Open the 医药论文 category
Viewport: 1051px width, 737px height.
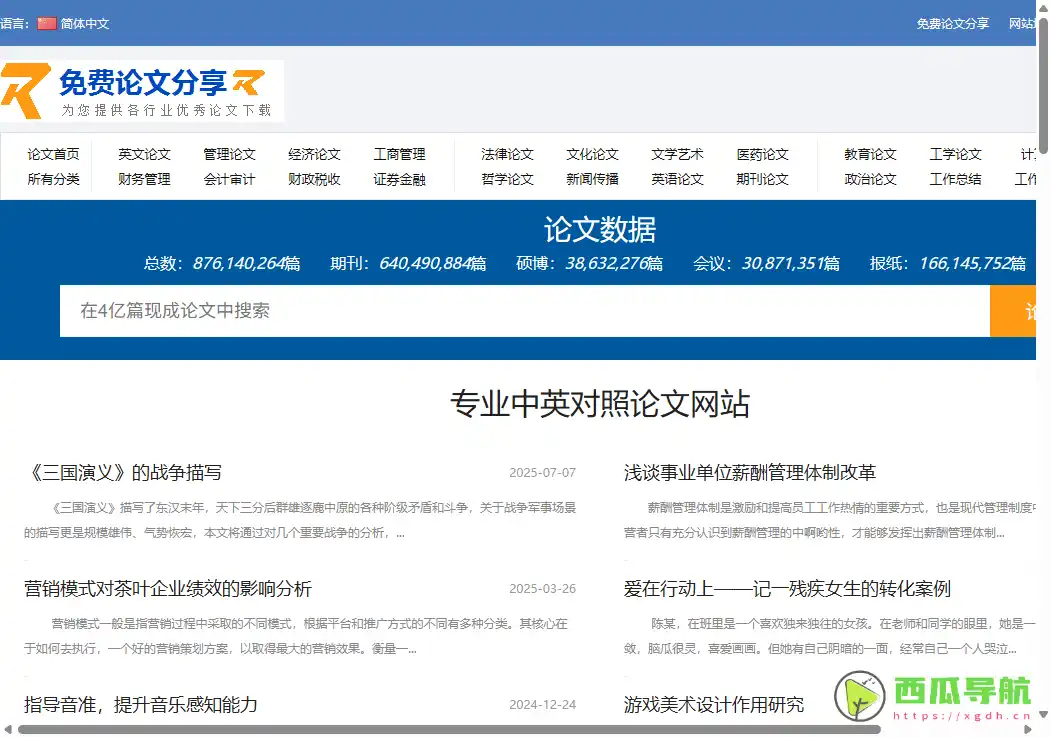tap(764, 154)
